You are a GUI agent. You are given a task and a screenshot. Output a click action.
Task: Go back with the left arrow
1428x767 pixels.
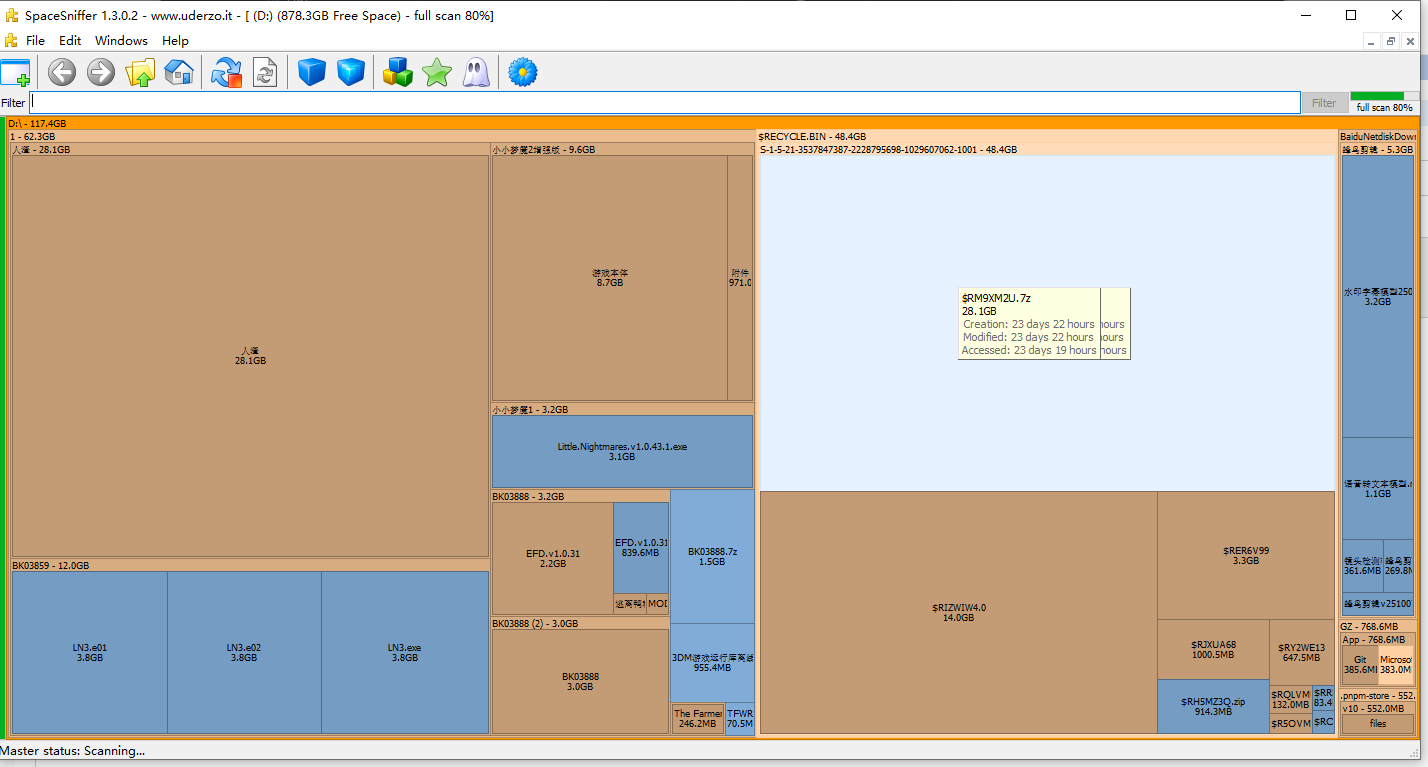pyautogui.click(x=62, y=72)
